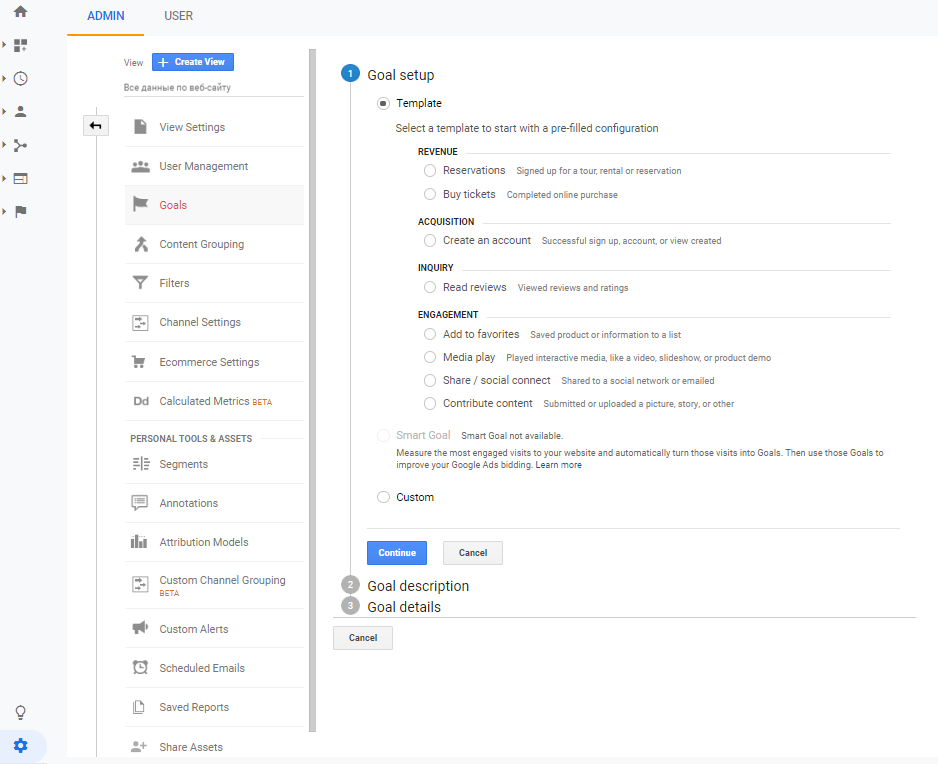Open the Admin gear icon
Image resolution: width=938 pixels, height=764 pixels.
[x=21, y=746]
